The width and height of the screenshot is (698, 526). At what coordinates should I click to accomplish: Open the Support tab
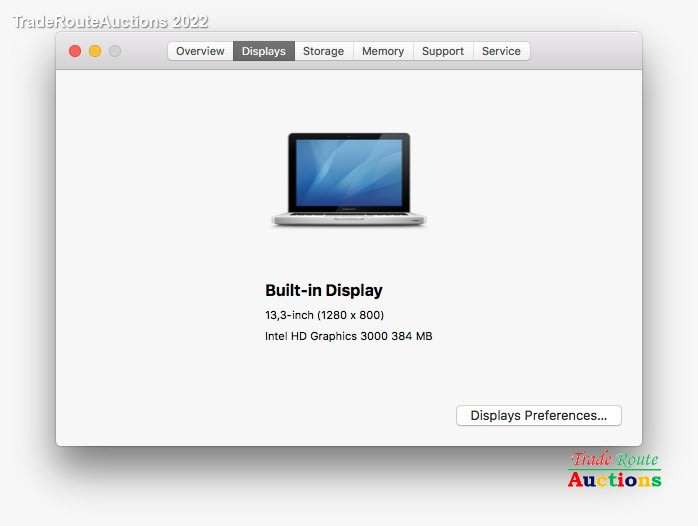[443, 51]
